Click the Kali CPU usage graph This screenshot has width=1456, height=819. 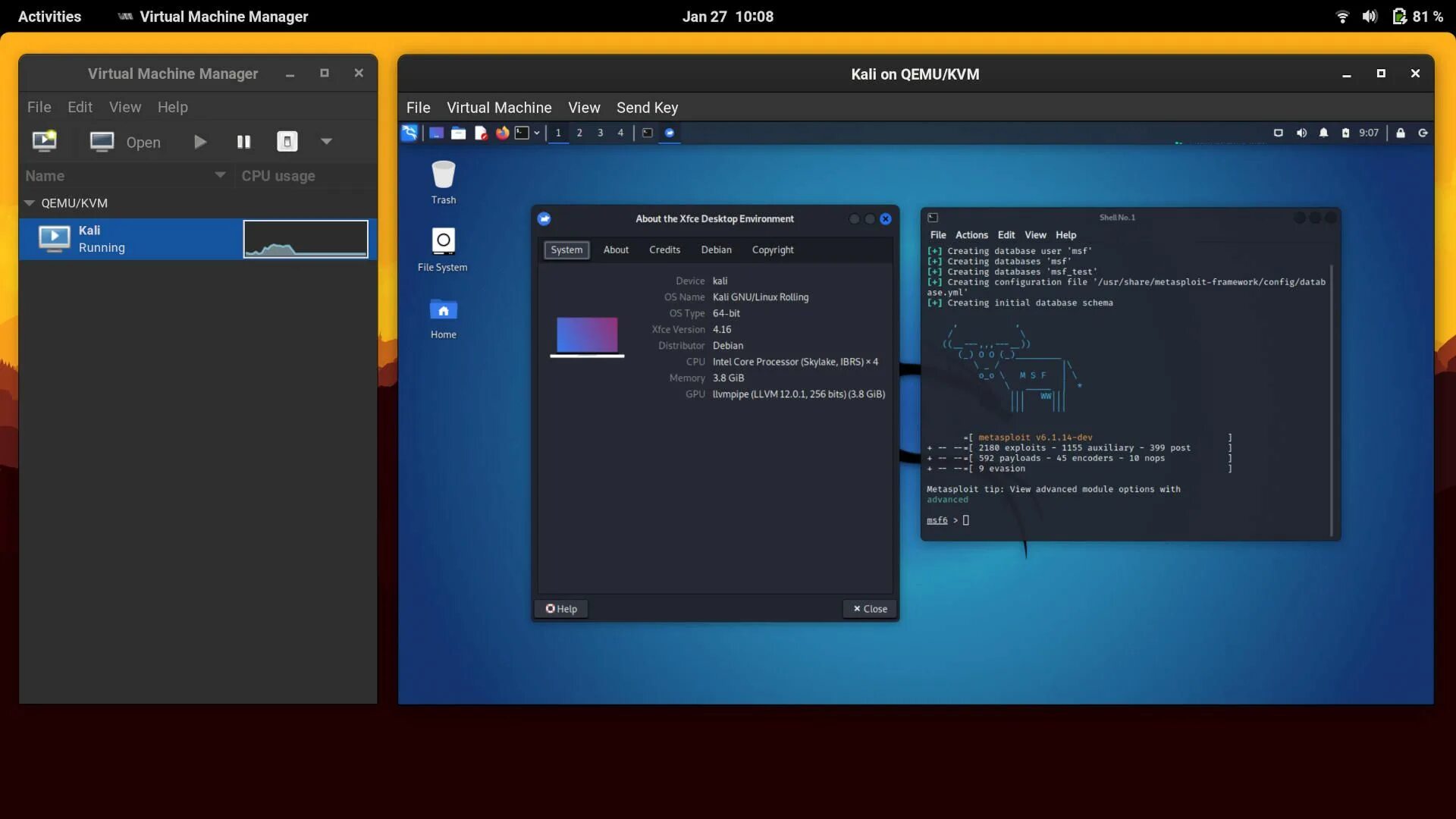306,239
